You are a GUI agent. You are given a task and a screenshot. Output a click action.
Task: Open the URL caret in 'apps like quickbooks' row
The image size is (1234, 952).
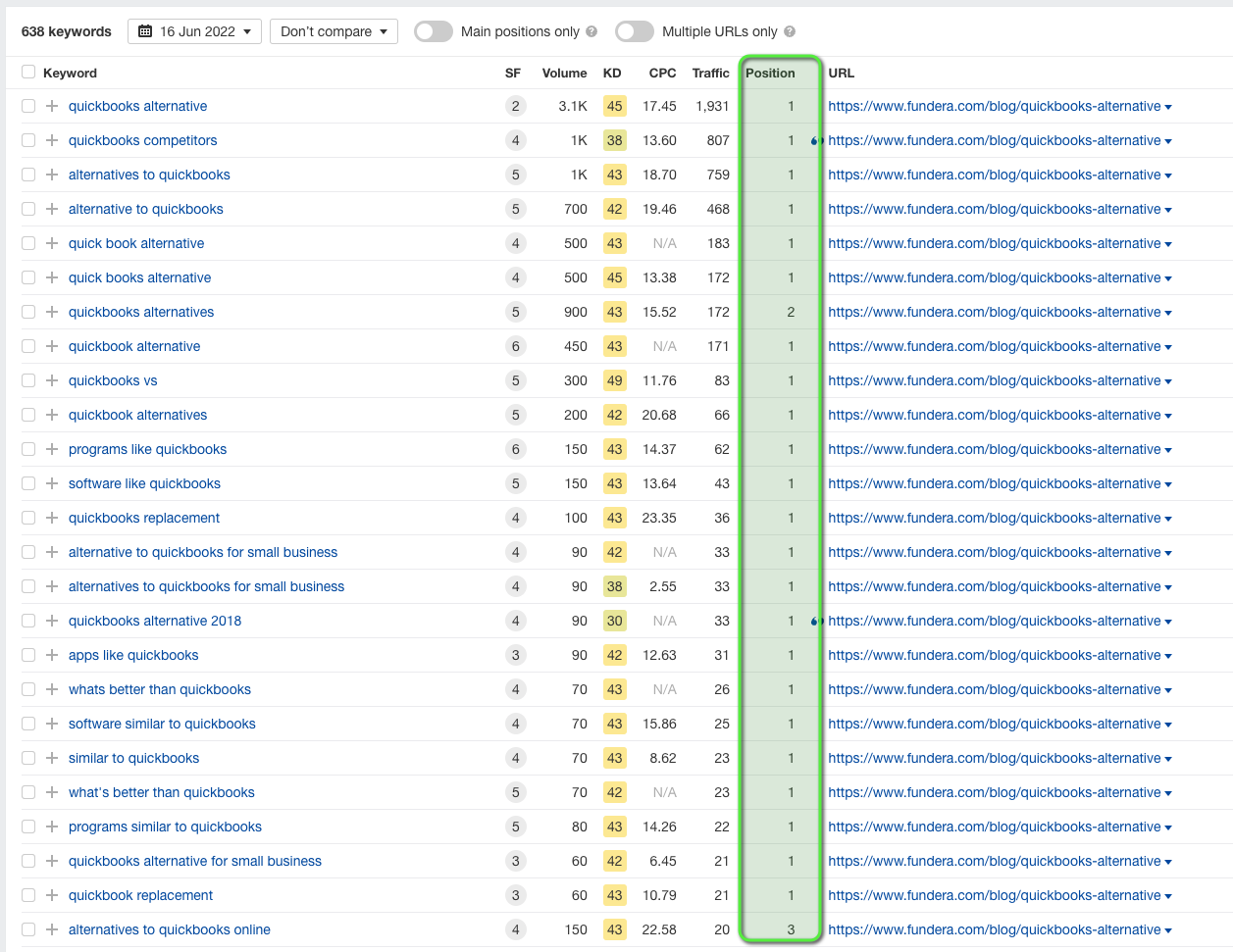coord(1168,656)
